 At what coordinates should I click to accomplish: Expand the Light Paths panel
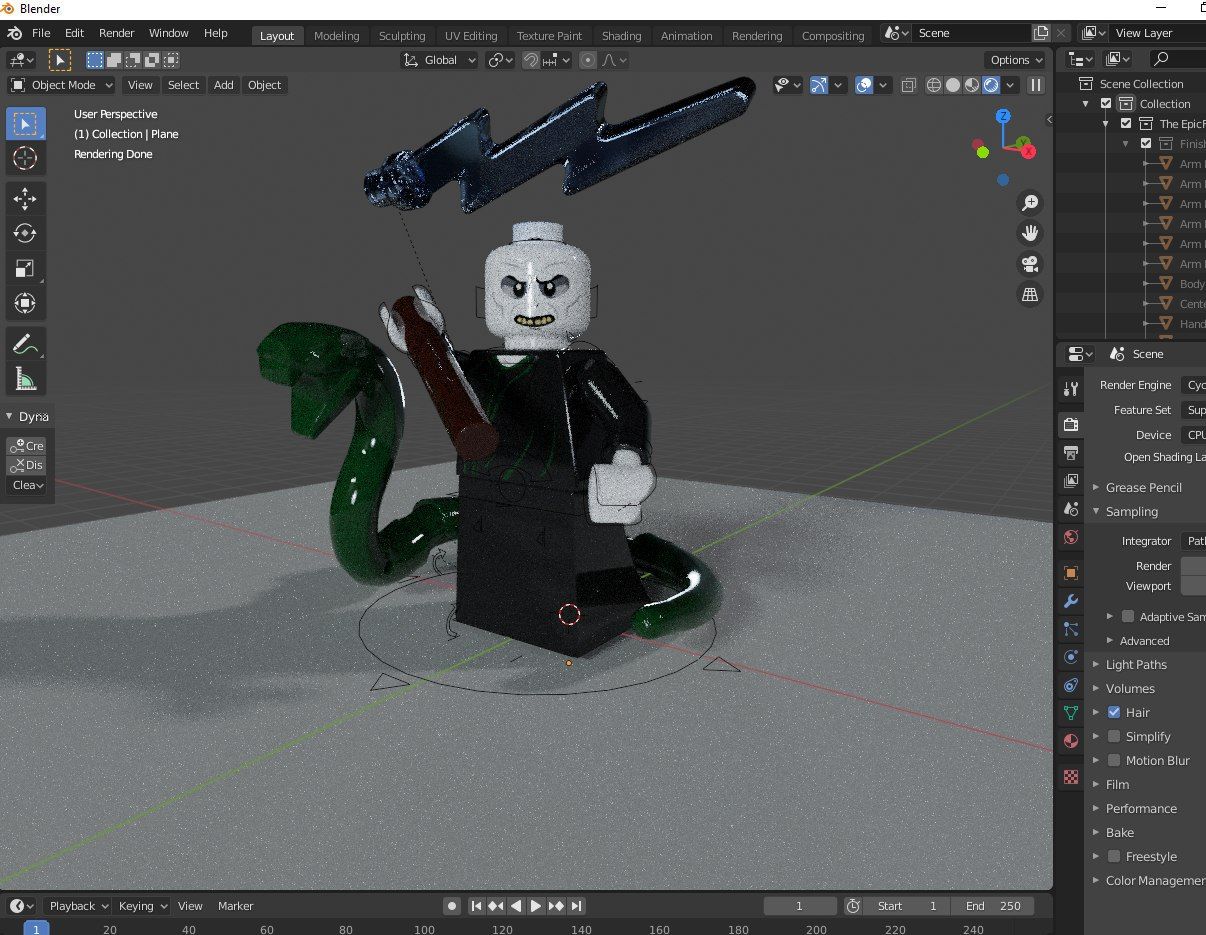point(1136,664)
